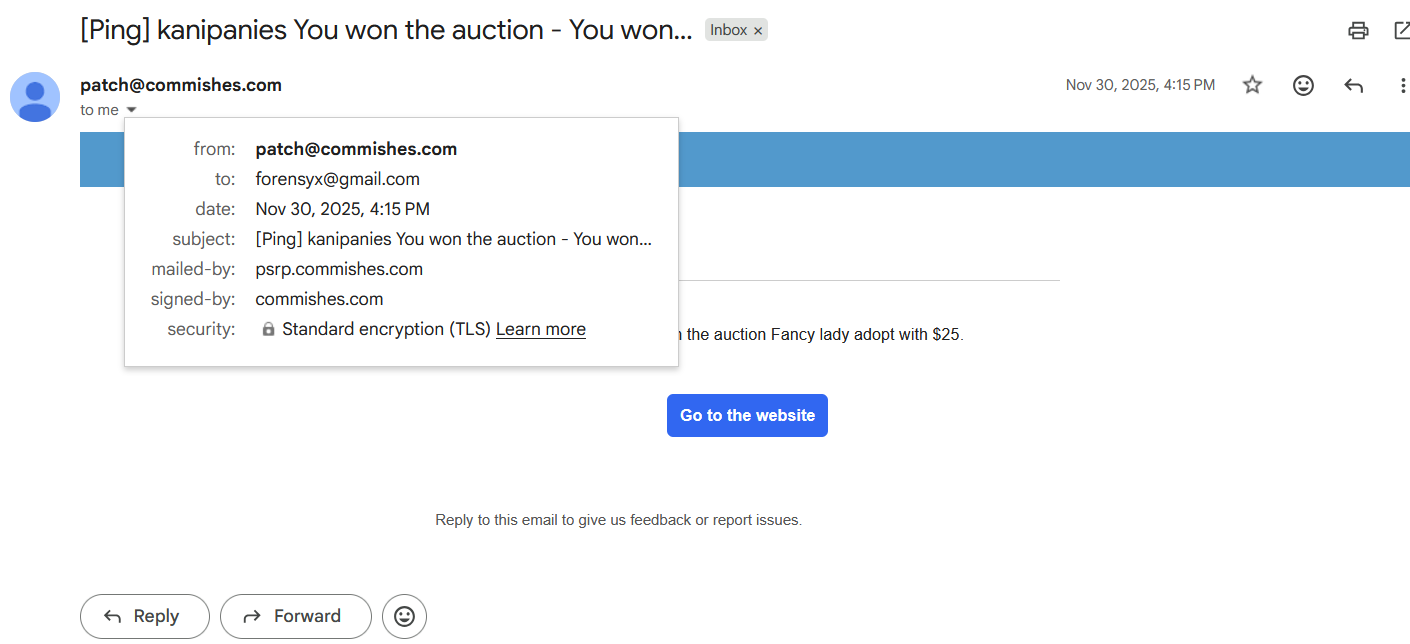
Task: Click the recipient address forensyx@gmail.com
Action: coord(337,179)
